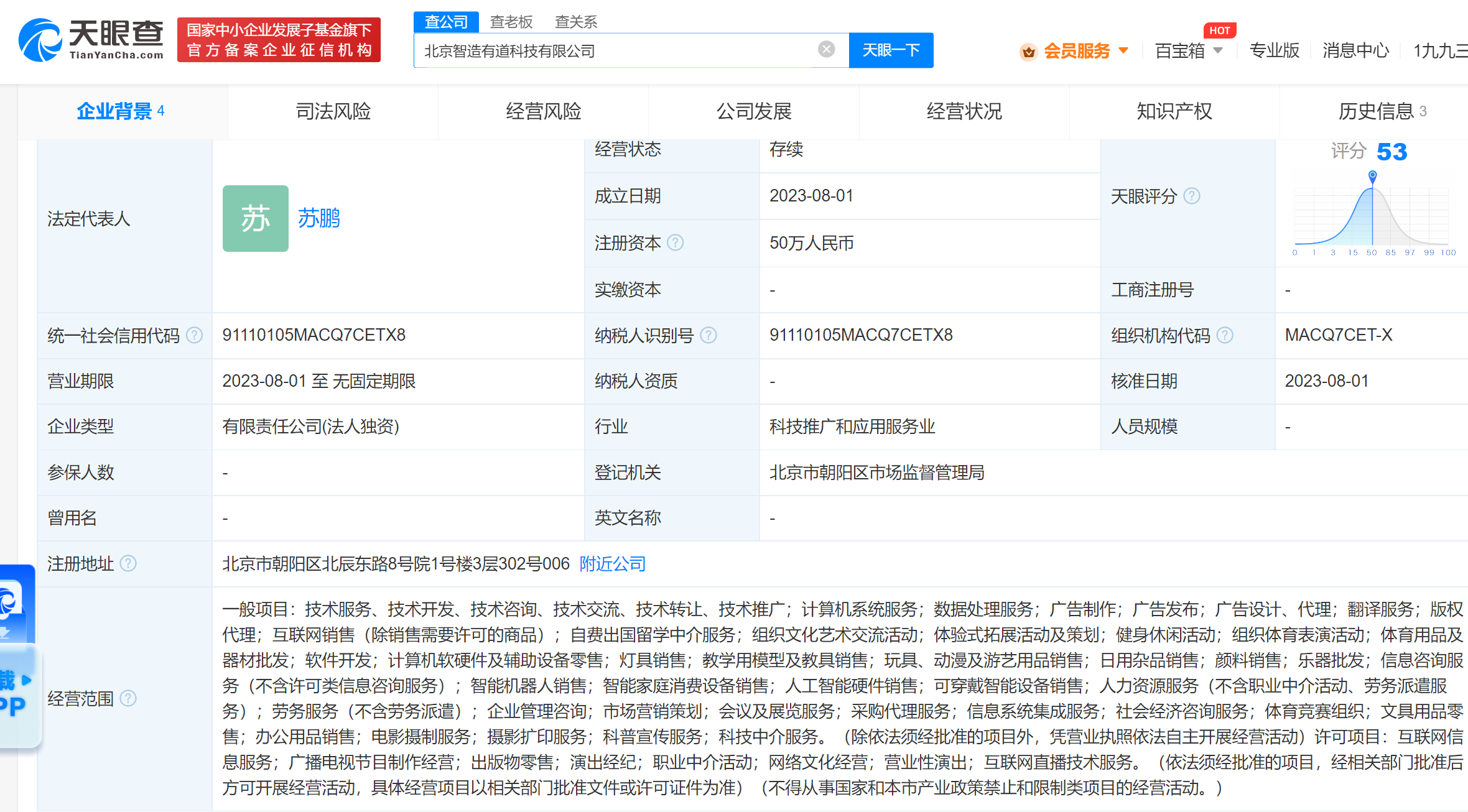1468x812 pixels.
Task: Open help icon next to 注册资本
Action: [675, 242]
